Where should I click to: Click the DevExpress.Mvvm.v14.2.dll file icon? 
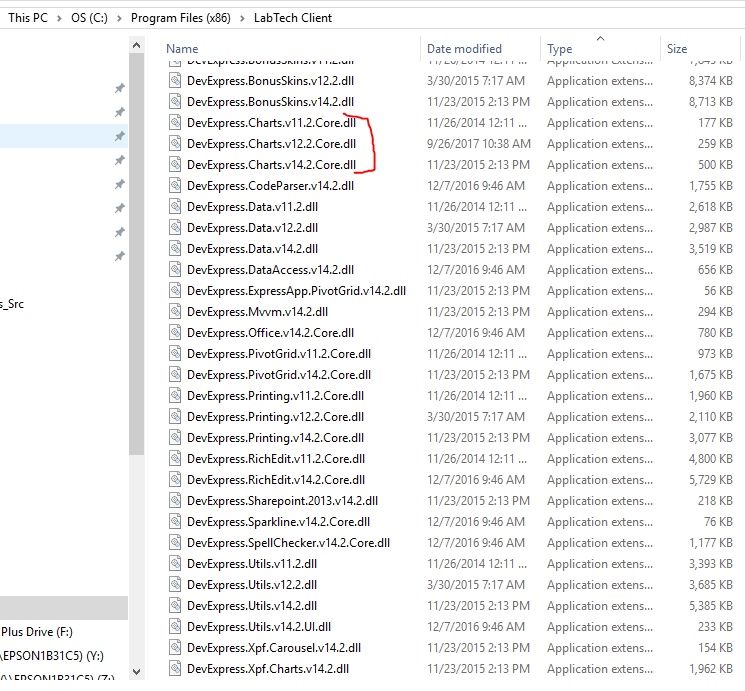pos(176,312)
